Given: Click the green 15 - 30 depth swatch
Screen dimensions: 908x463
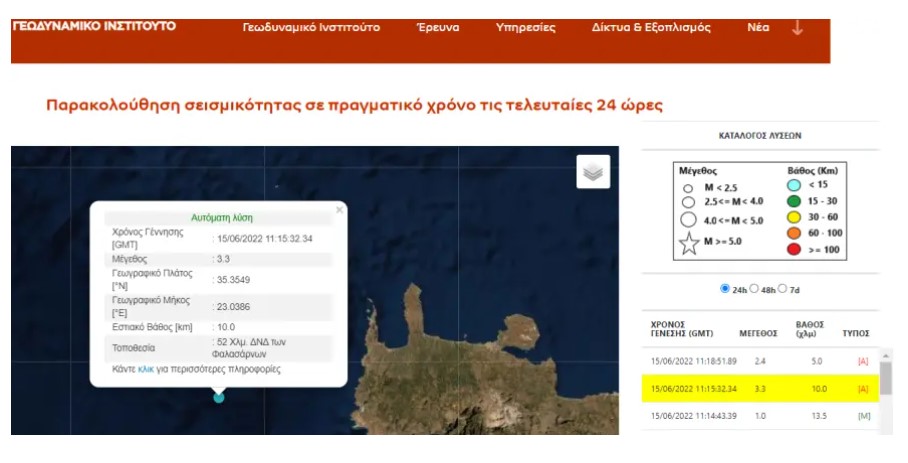Looking at the screenshot, I should point(794,201).
